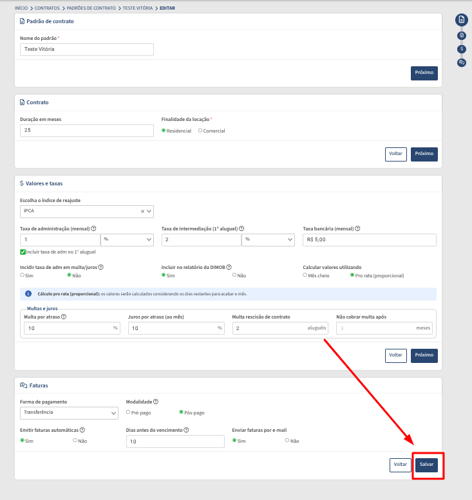Open help icon beside Taxa bancária
This screenshot has width=472, height=500.
coord(357,229)
